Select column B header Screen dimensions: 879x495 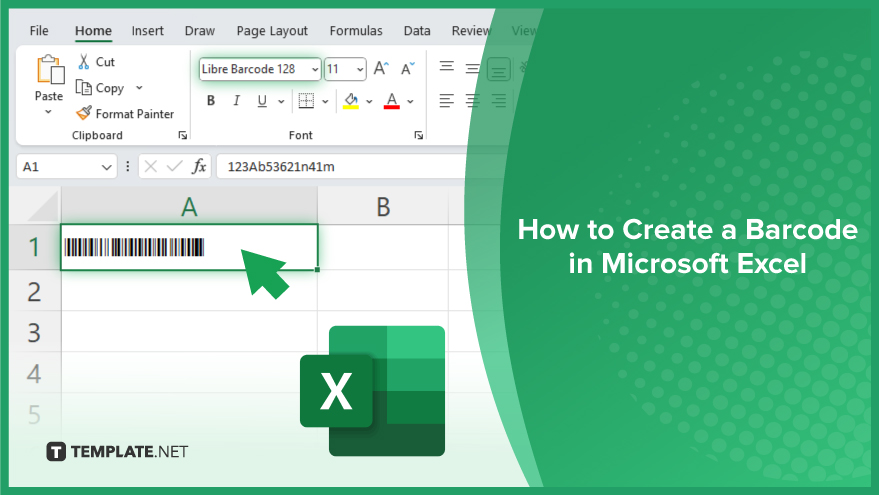383,206
